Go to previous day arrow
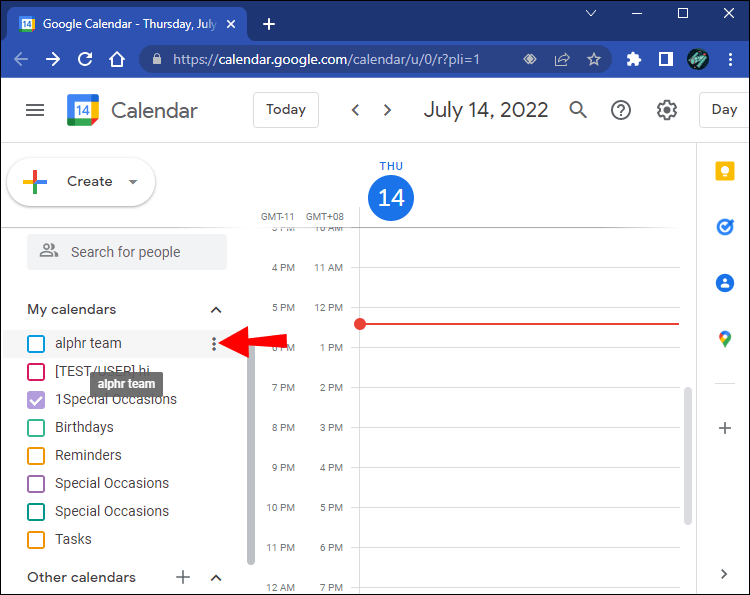750x595 pixels. click(x=355, y=110)
